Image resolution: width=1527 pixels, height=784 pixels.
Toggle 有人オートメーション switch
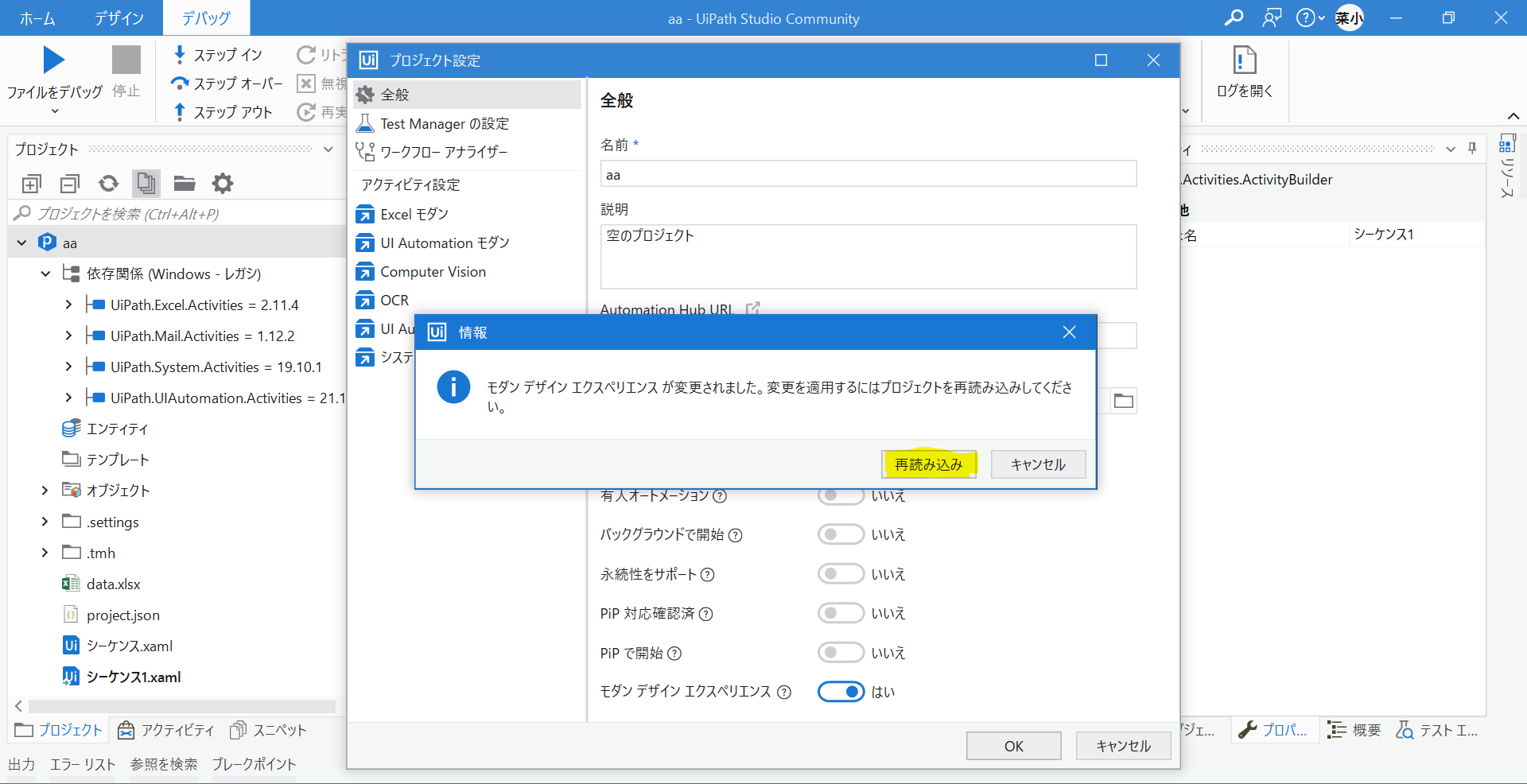(841, 495)
